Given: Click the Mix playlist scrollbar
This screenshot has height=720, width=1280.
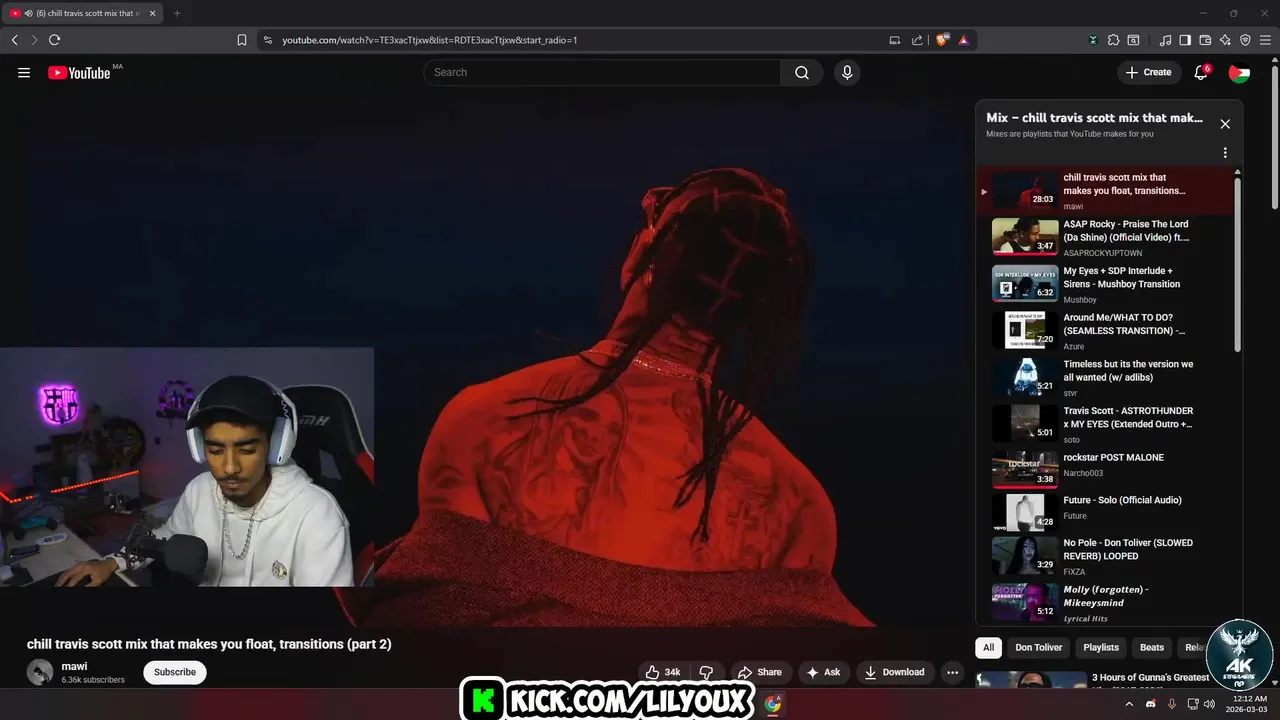Looking at the screenshot, I should click(1238, 265).
